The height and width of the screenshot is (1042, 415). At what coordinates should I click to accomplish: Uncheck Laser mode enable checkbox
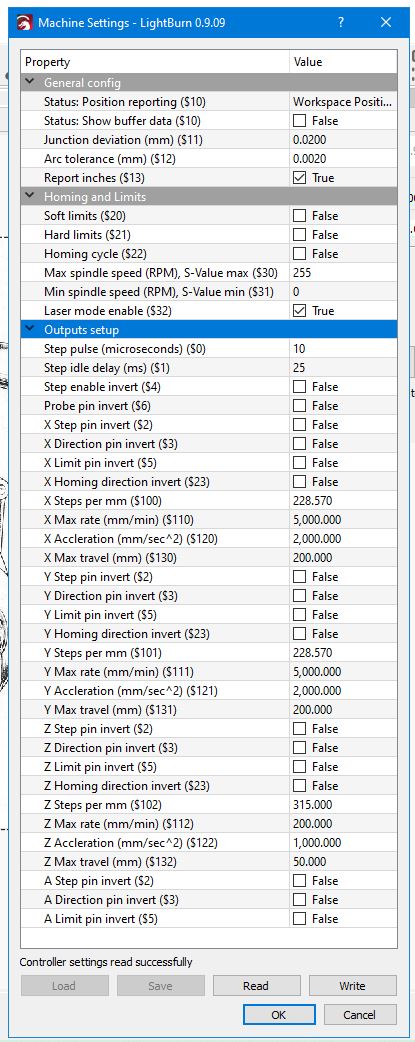[299, 311]
